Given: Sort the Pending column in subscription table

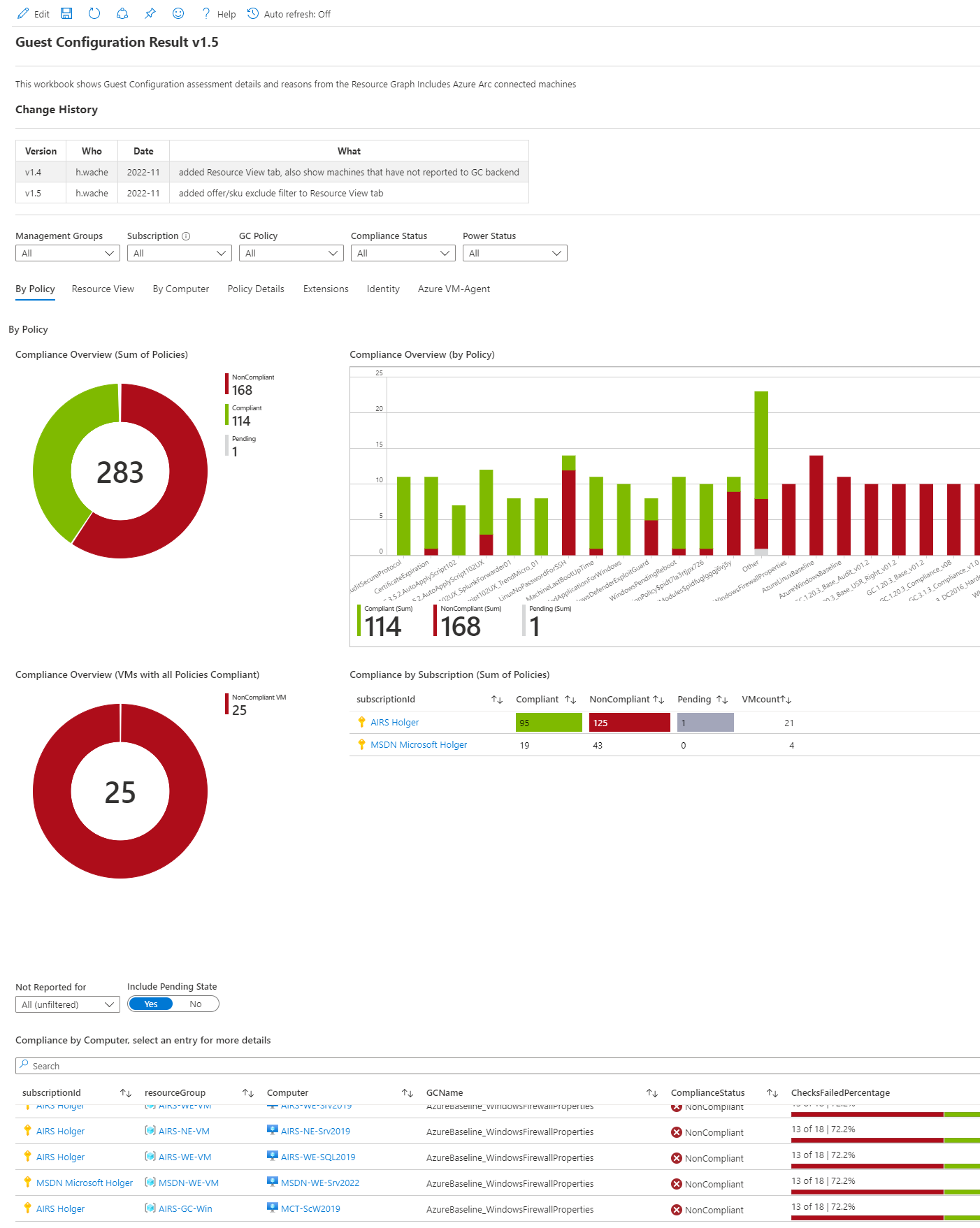Looking at the screenshot, I should coord(722,700).
